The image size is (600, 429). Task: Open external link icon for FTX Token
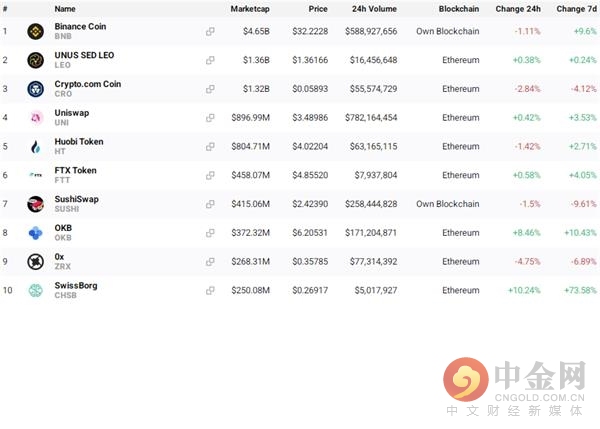210,175
